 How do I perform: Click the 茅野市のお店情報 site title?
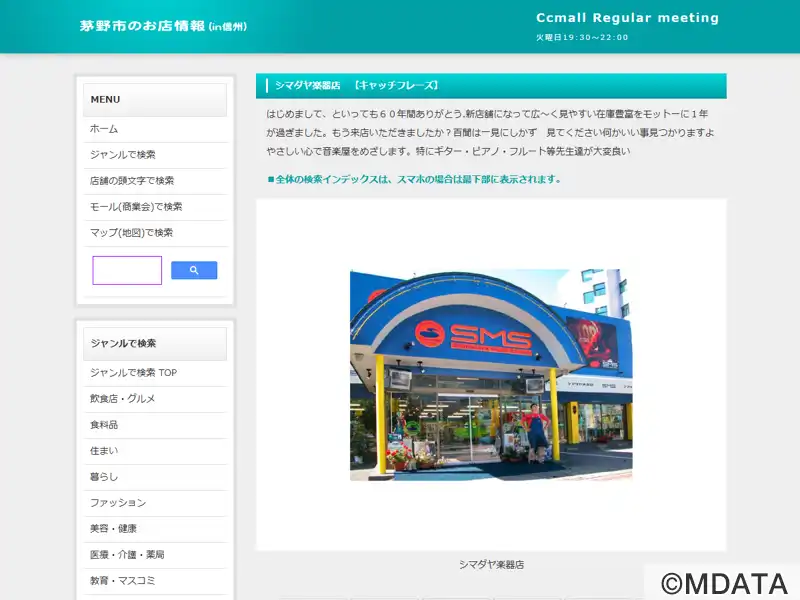click(x=163, y=26)
